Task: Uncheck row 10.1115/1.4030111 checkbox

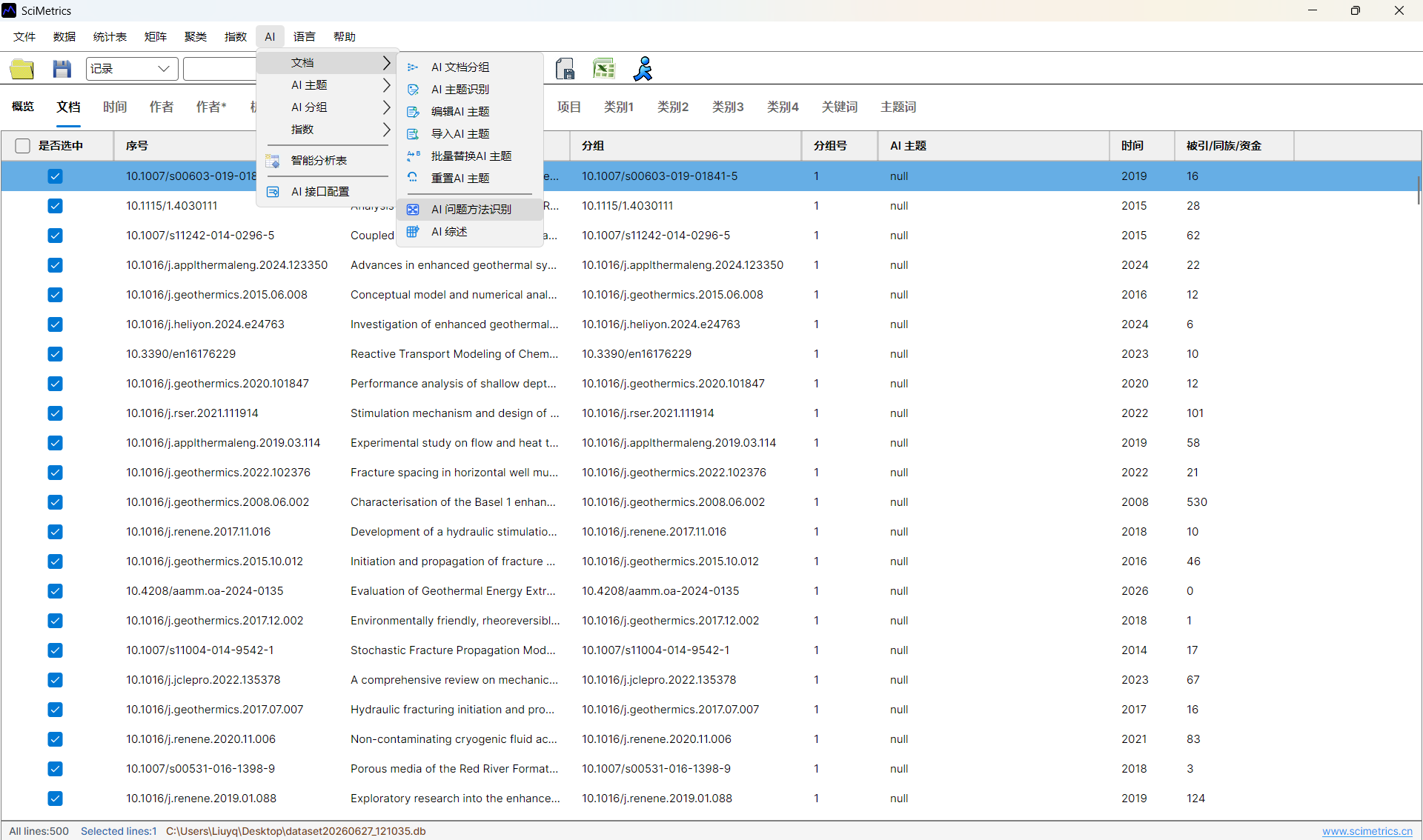Action: click(55, 206)
